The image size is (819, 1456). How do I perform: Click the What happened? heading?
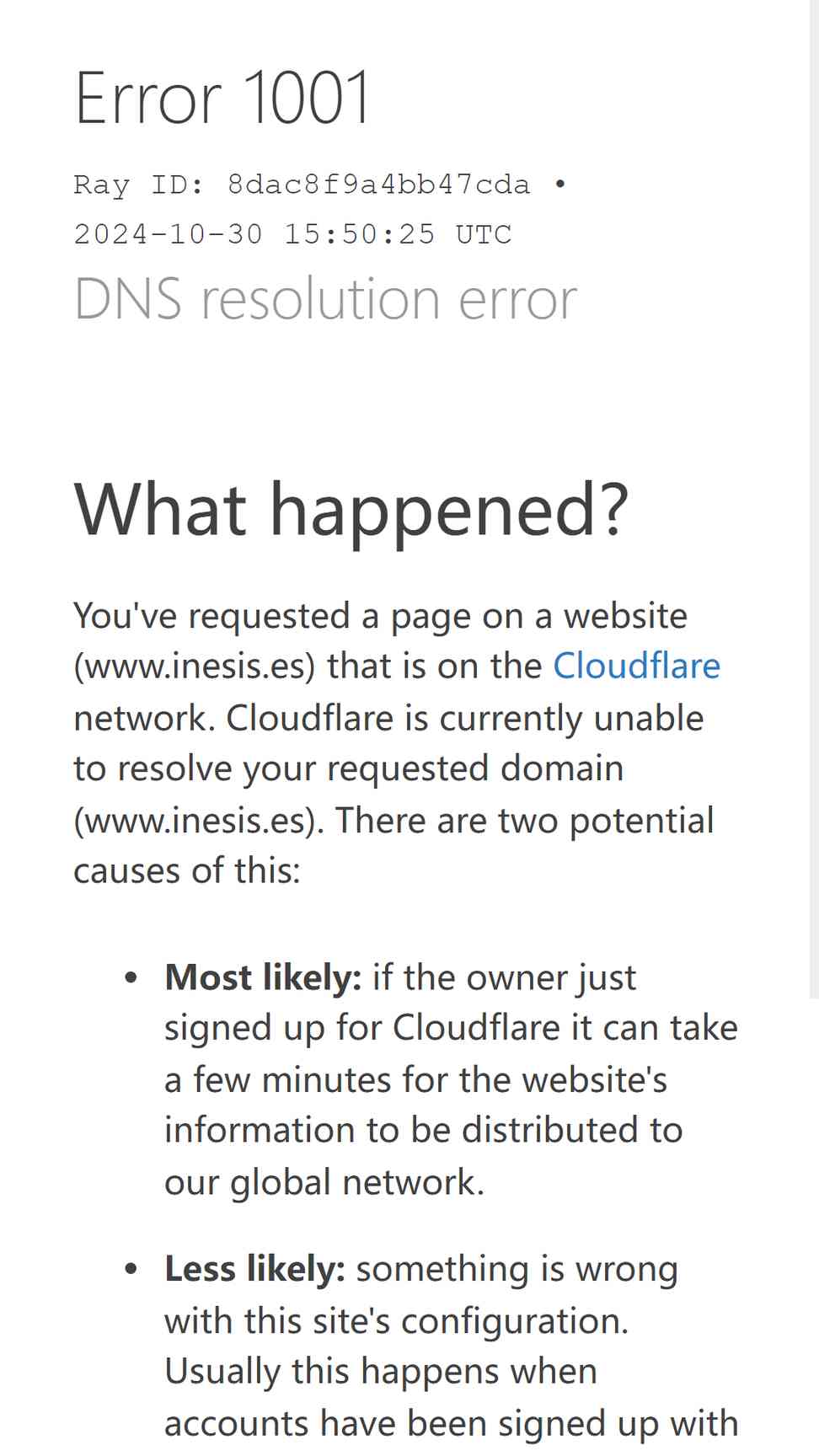pyautogui.click(x=351, y=511)
